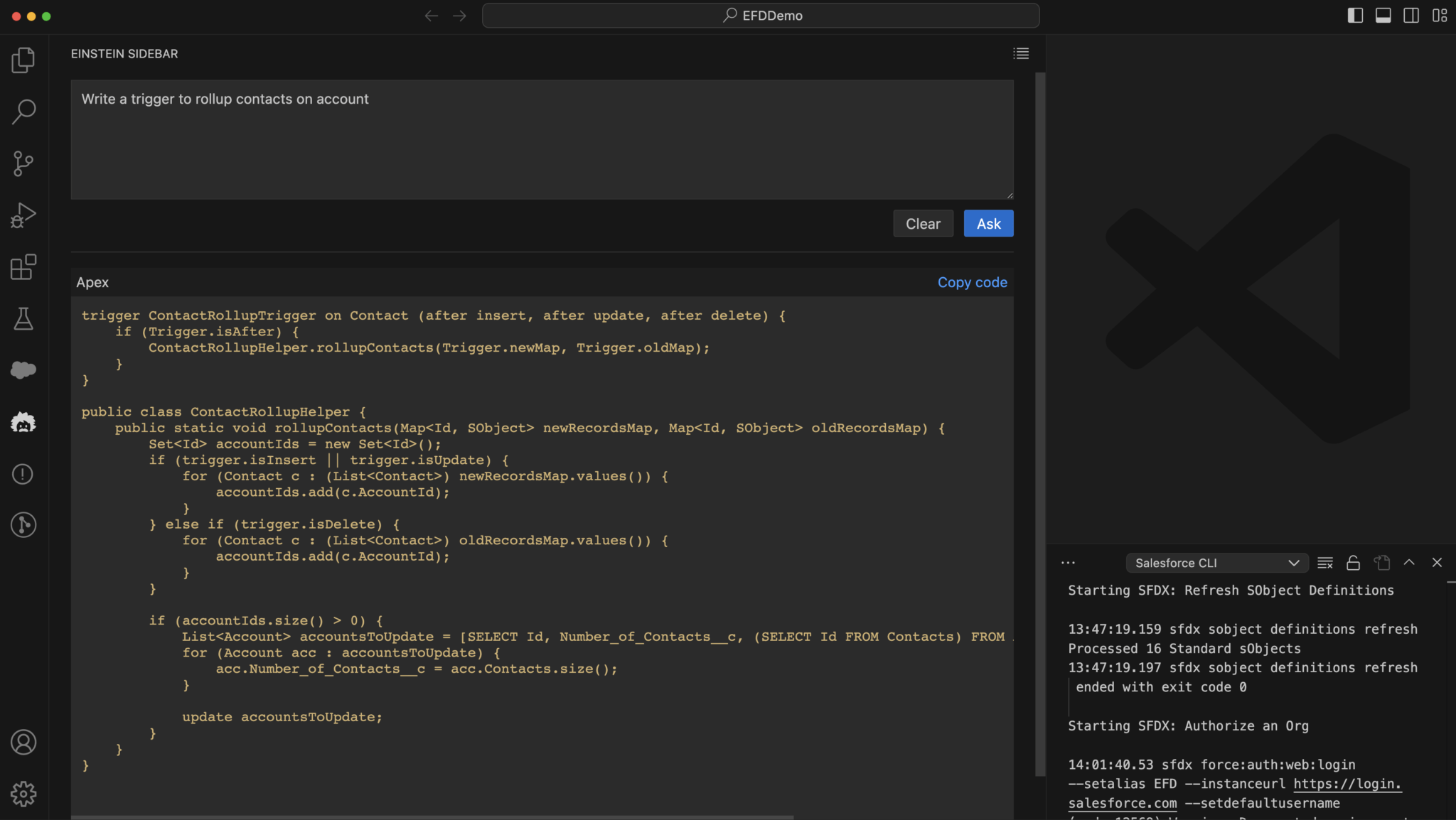This screenshot has height=820, width=1456.
Task: Open the Run and Debug view
Action: tap(23, 215)
